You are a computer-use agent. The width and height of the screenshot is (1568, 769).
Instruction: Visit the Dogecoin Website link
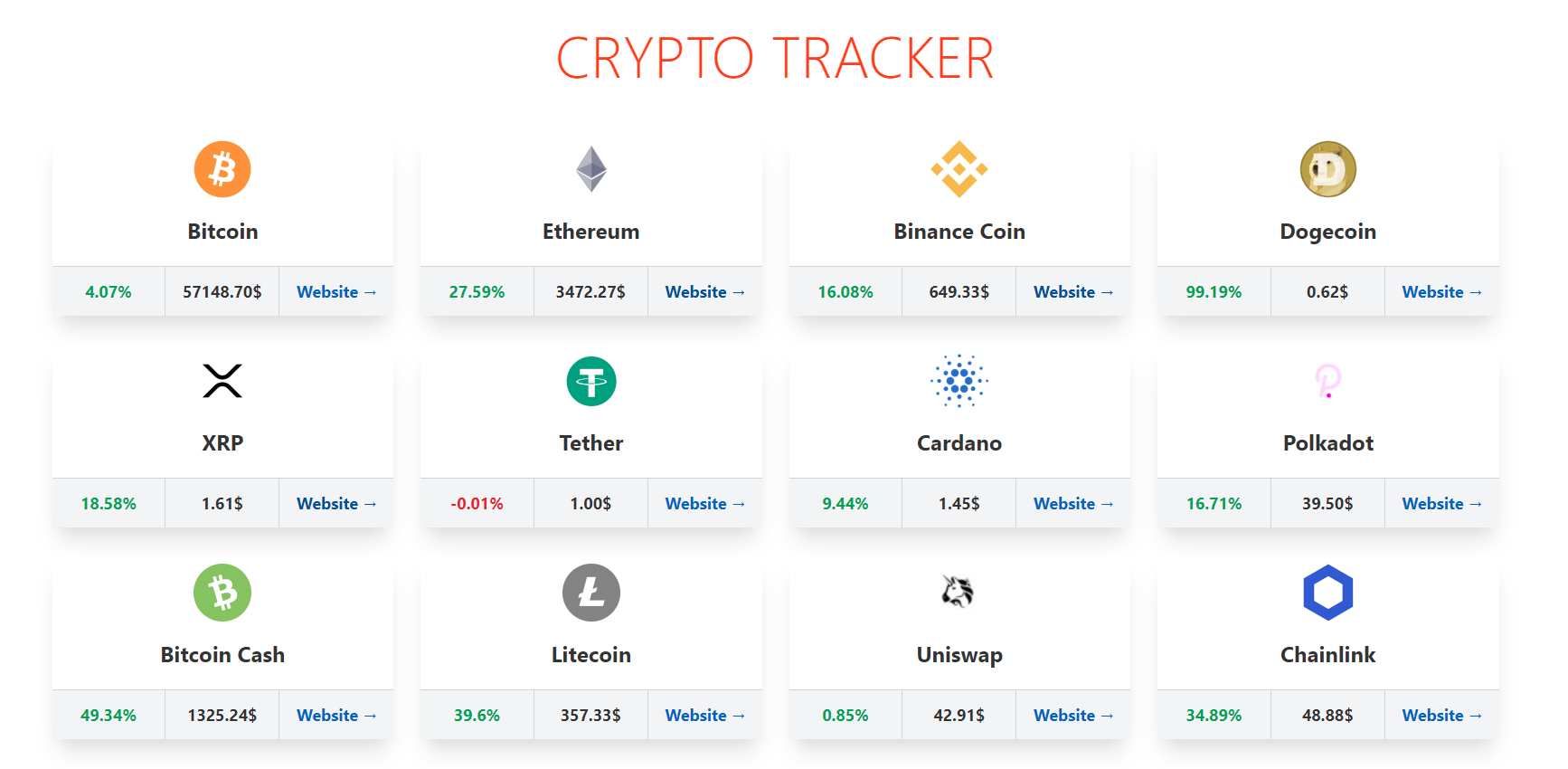tap(1442, 292)
